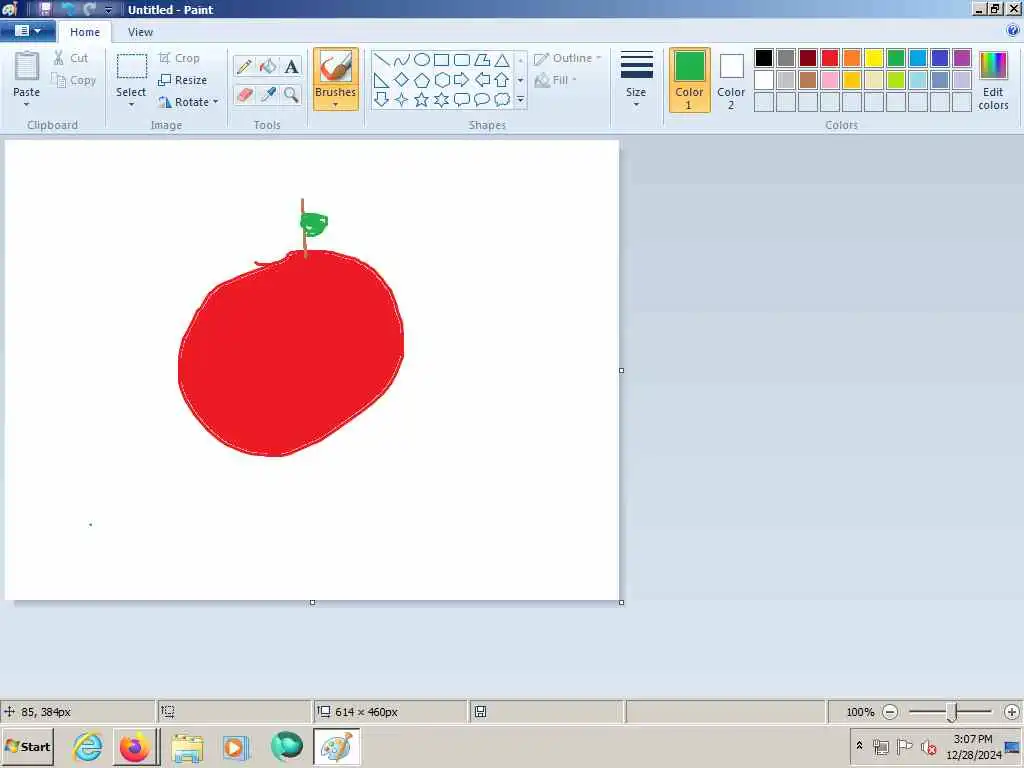The height and width of the screenshot is (768, 1024).
Task: Activate the Color 1 selector
Action: pos(690,80)
